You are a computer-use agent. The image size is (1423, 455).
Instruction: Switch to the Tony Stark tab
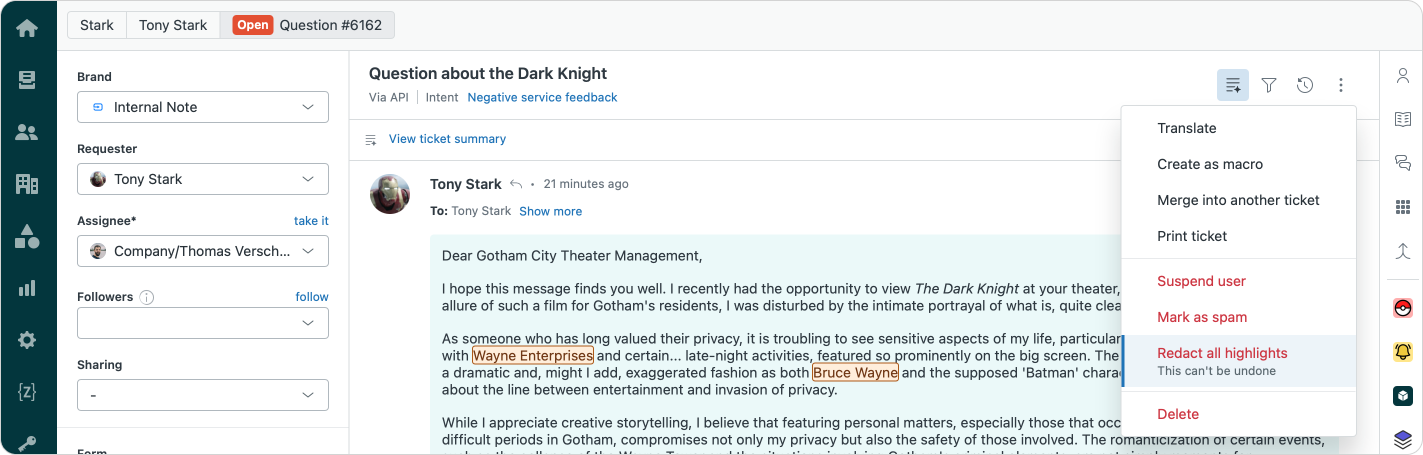(x=173, y=25)
